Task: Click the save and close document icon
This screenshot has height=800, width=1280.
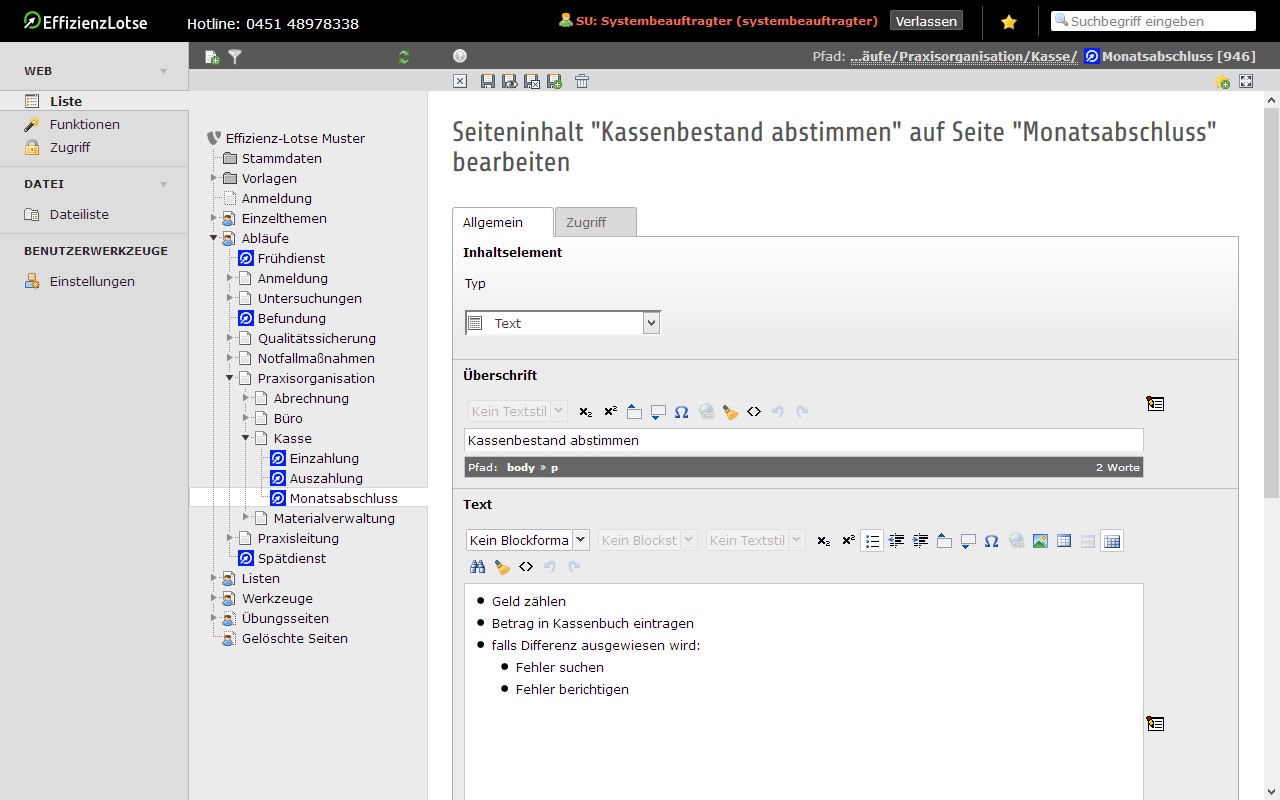Action: 532,81
